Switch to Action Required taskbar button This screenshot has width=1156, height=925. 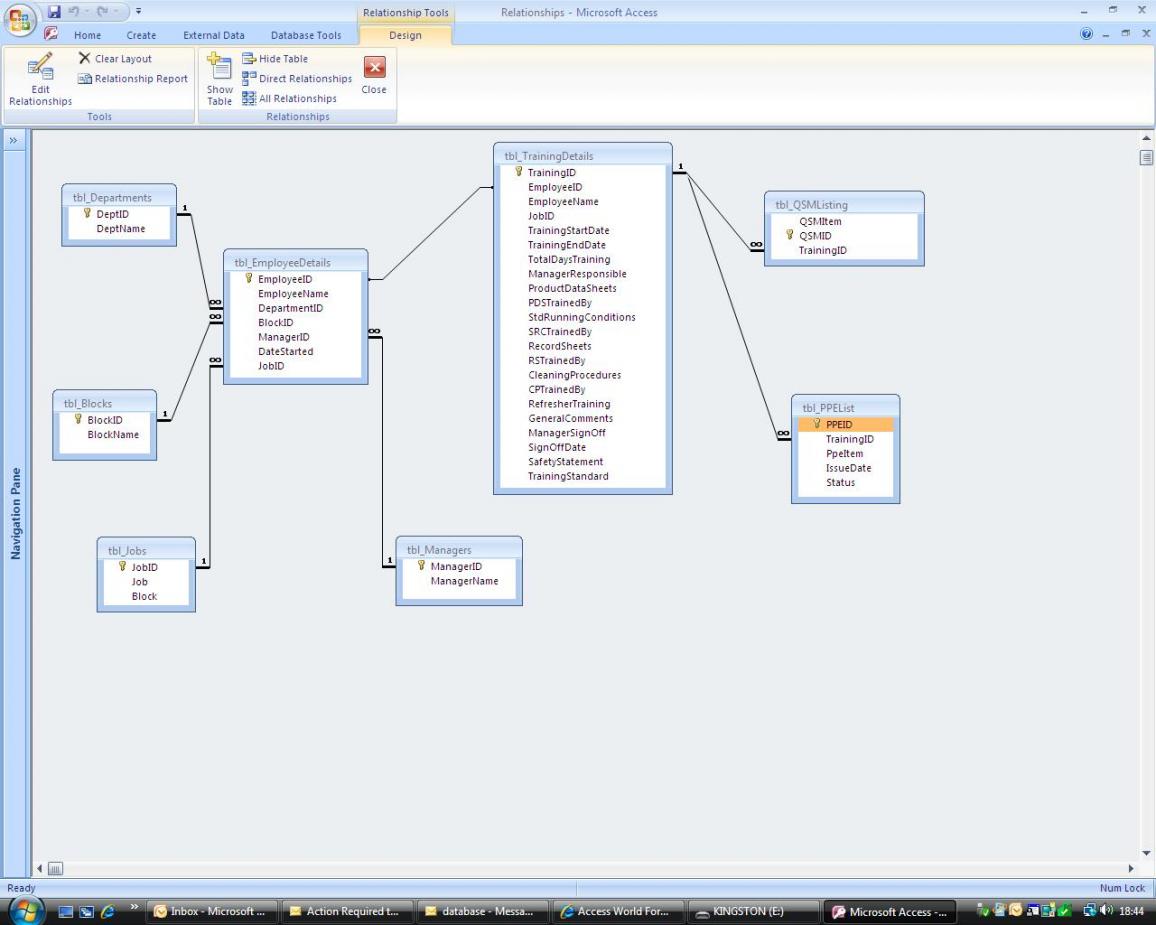coord(347,912)
